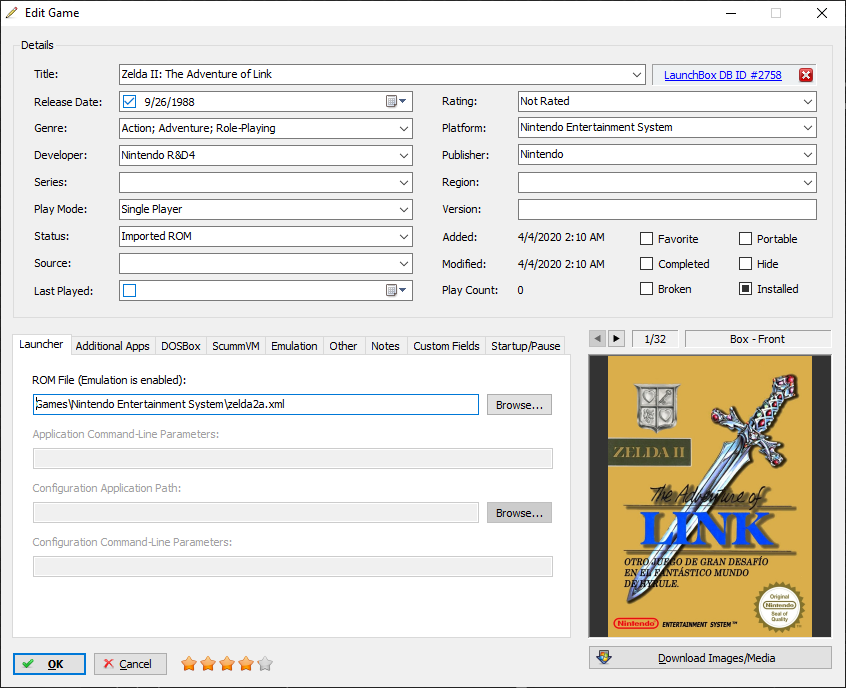Switch to the Additional Apps tab
The image size is (846, 688).
tap(112, 346)
